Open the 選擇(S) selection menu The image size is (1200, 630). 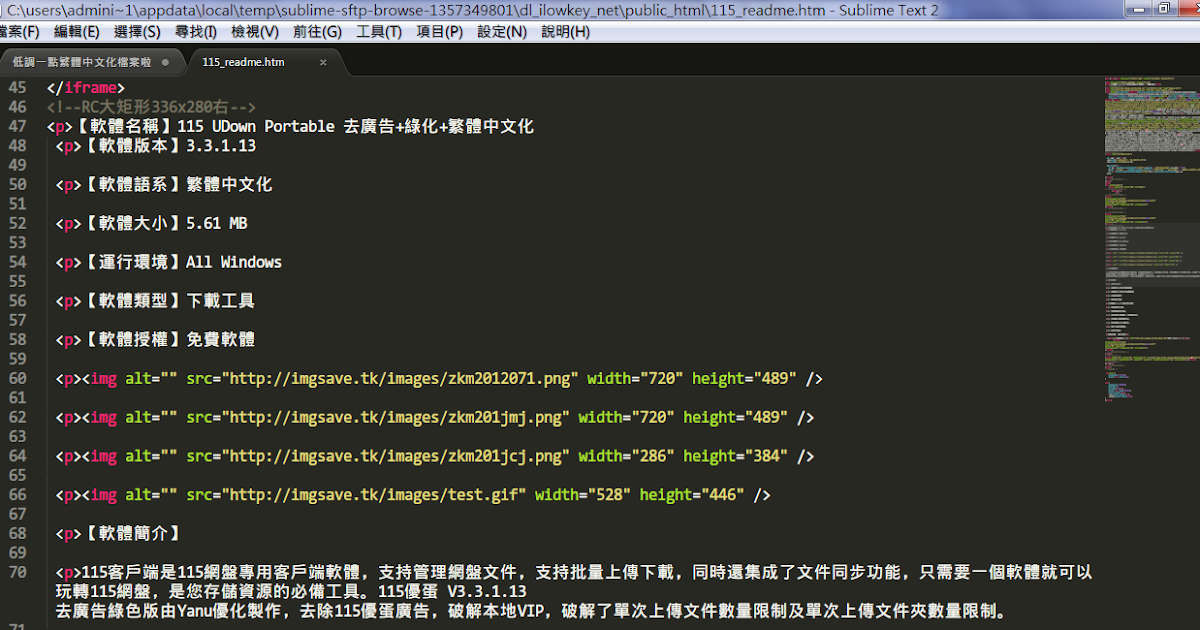(x=137, y=31)
